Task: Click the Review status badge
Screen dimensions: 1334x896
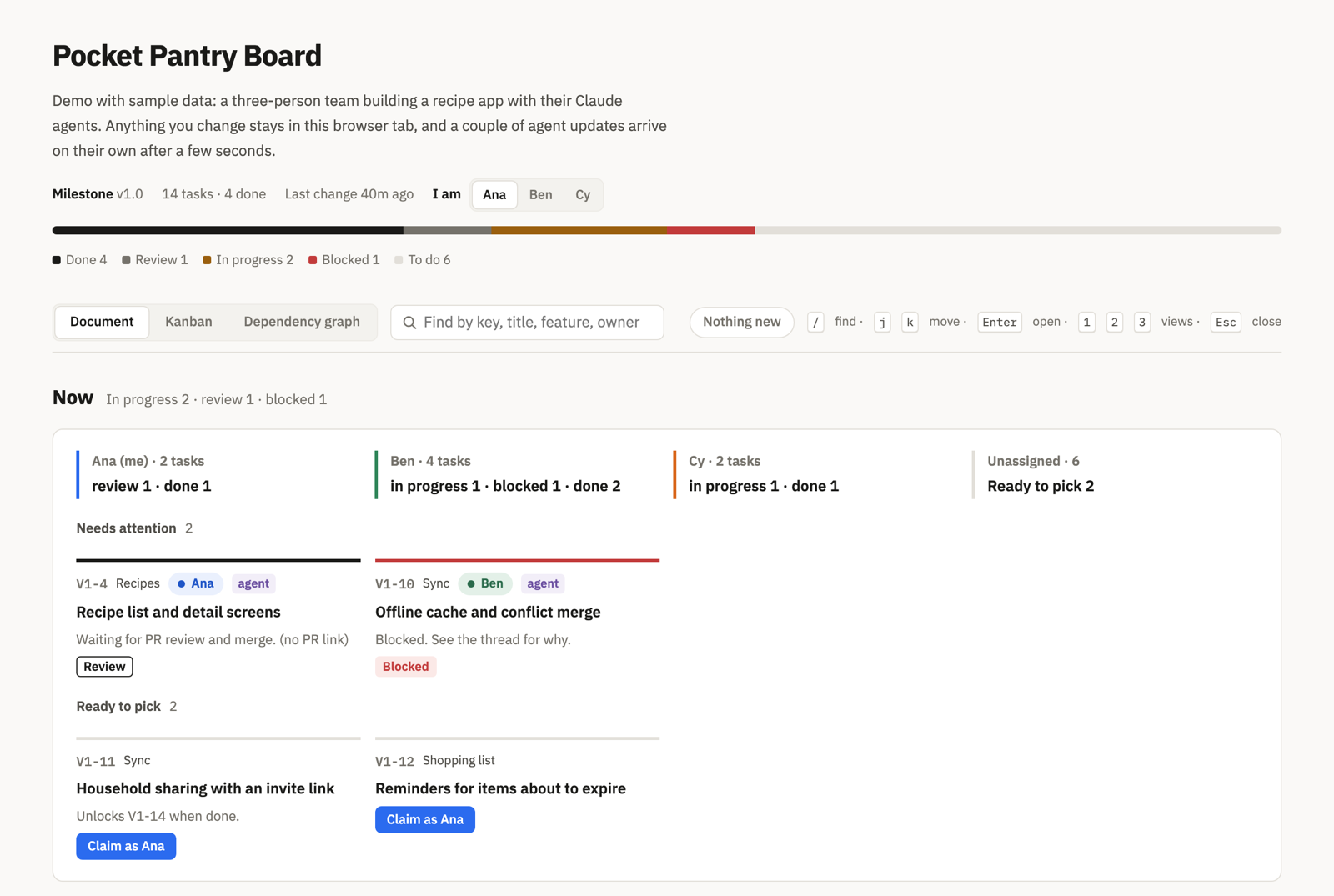Action: pos(104,667)
